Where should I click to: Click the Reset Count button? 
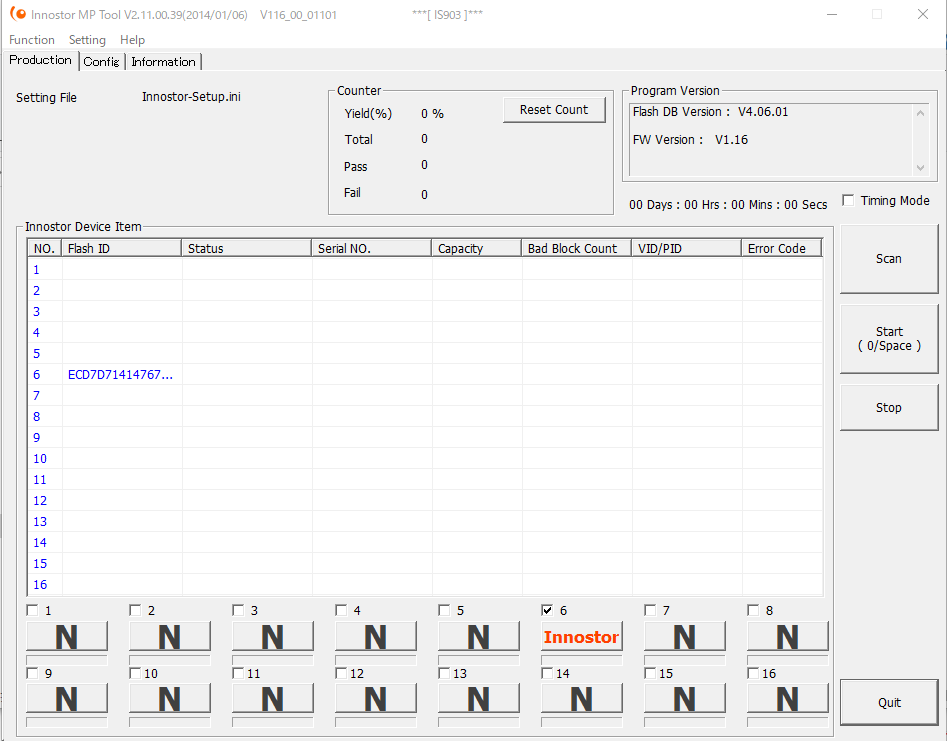(x=554, y=110)
